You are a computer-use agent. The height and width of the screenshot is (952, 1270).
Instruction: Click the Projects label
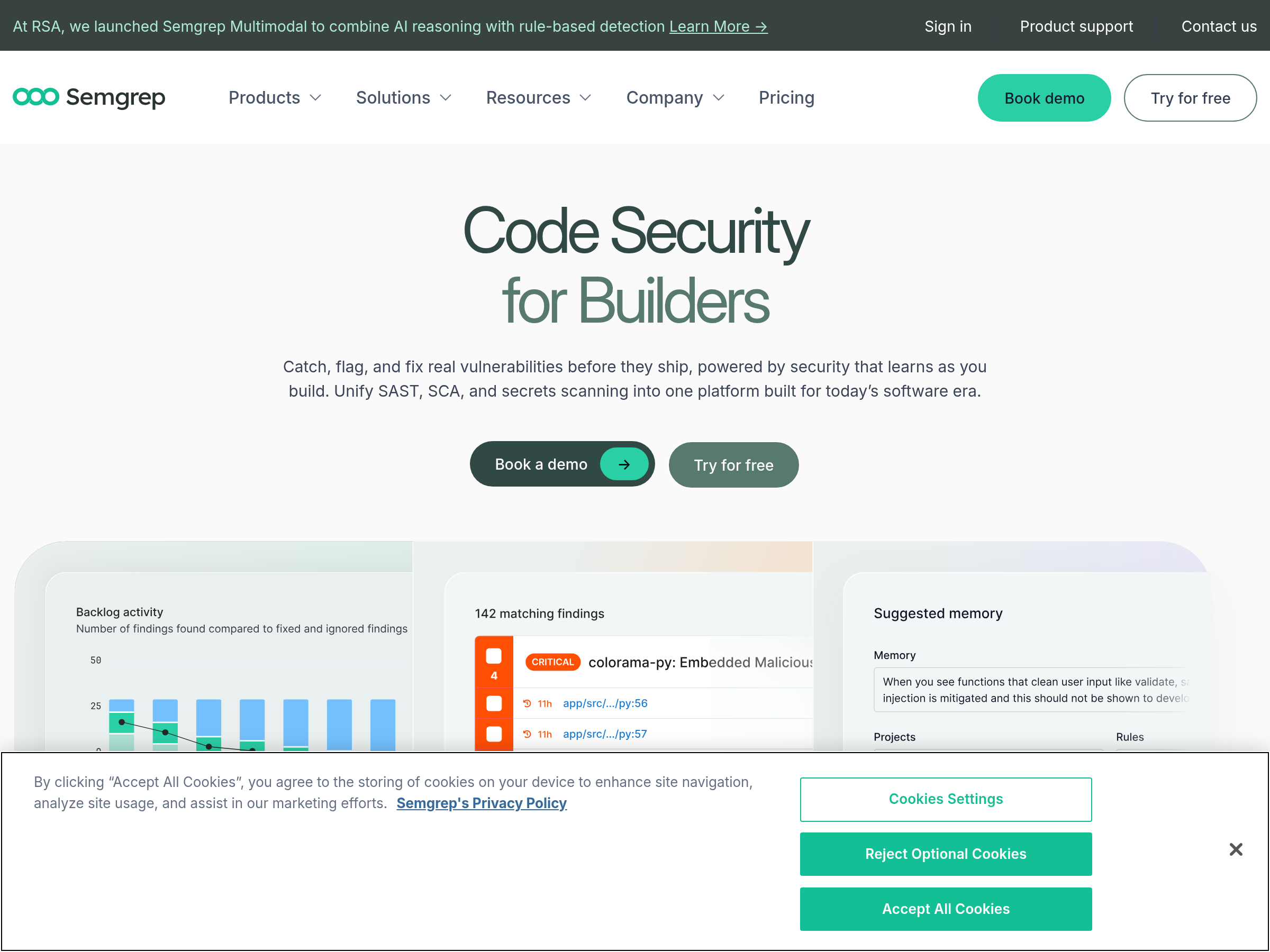[x=894, y=737]
